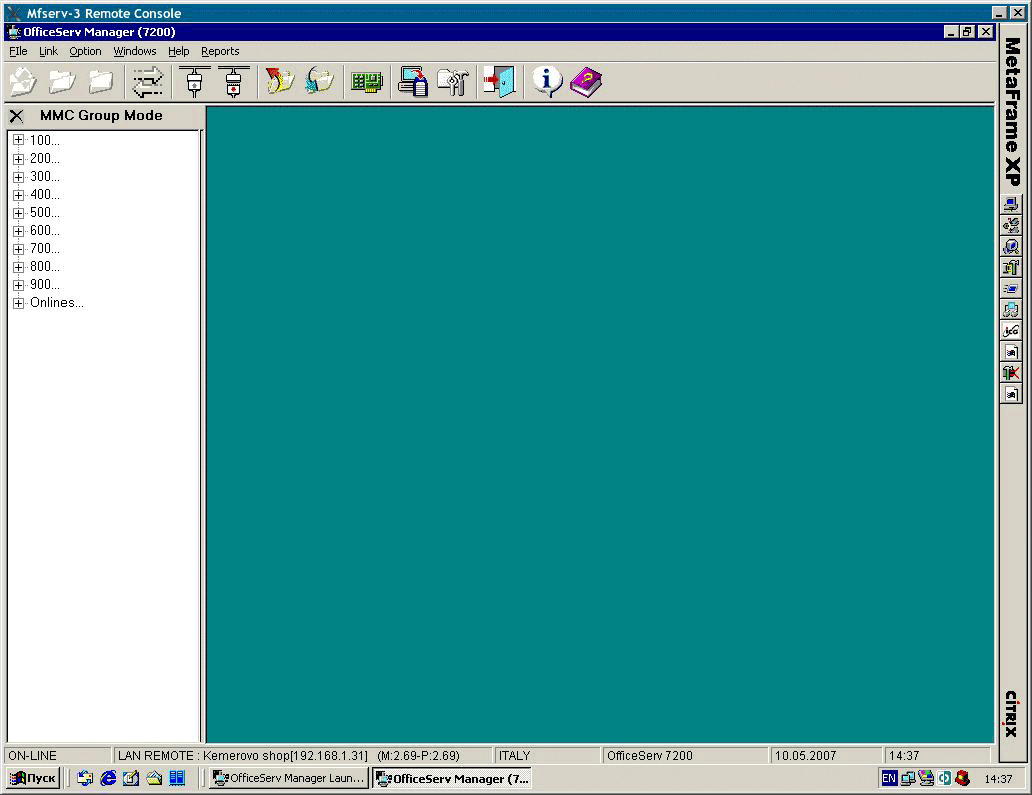Open the green circuit board icon
Image resolution: width=1032 pixels, height=795 pixels.
coord(367,82)
